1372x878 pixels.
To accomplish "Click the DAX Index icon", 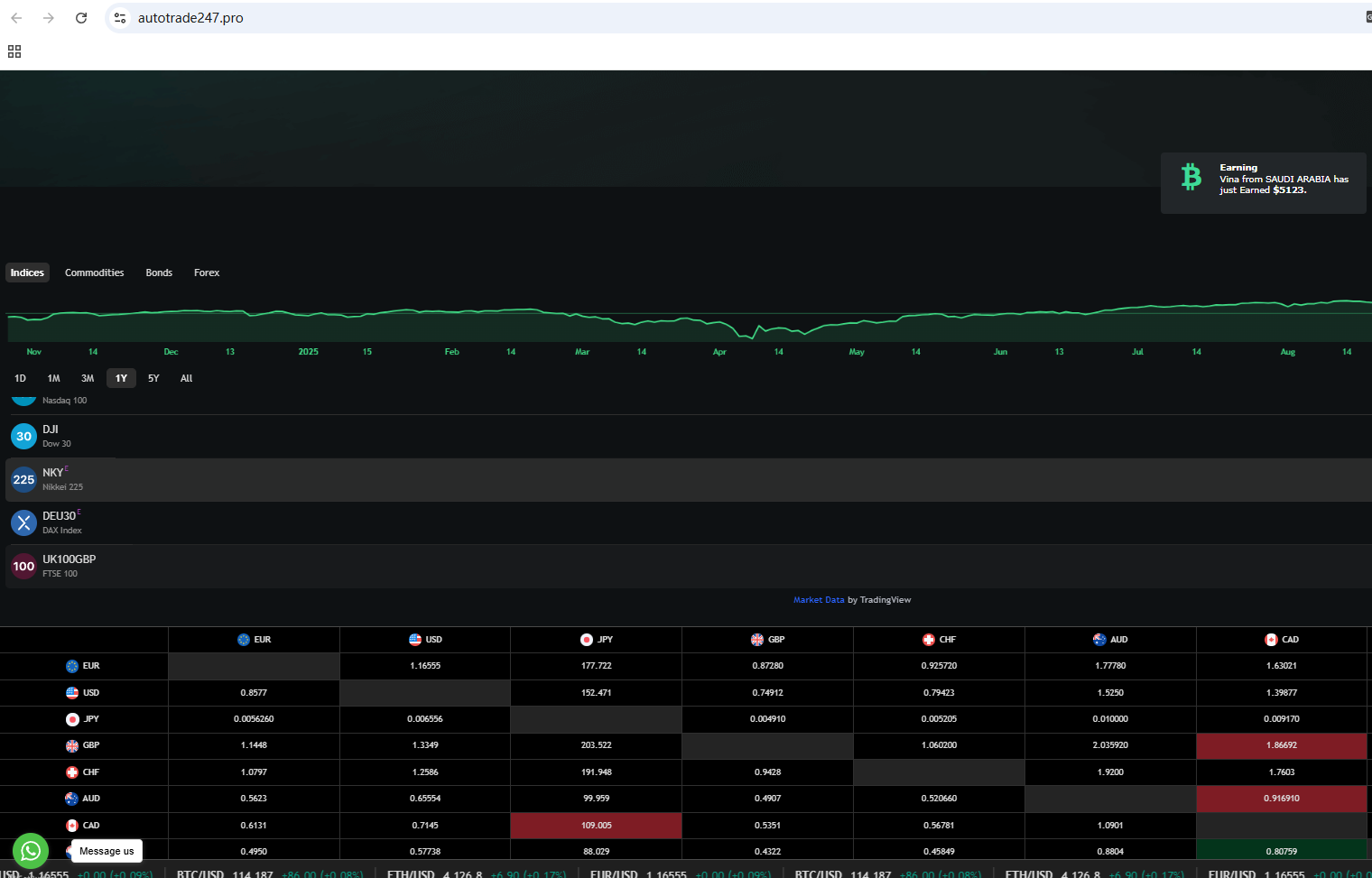I will click(23, 523).
